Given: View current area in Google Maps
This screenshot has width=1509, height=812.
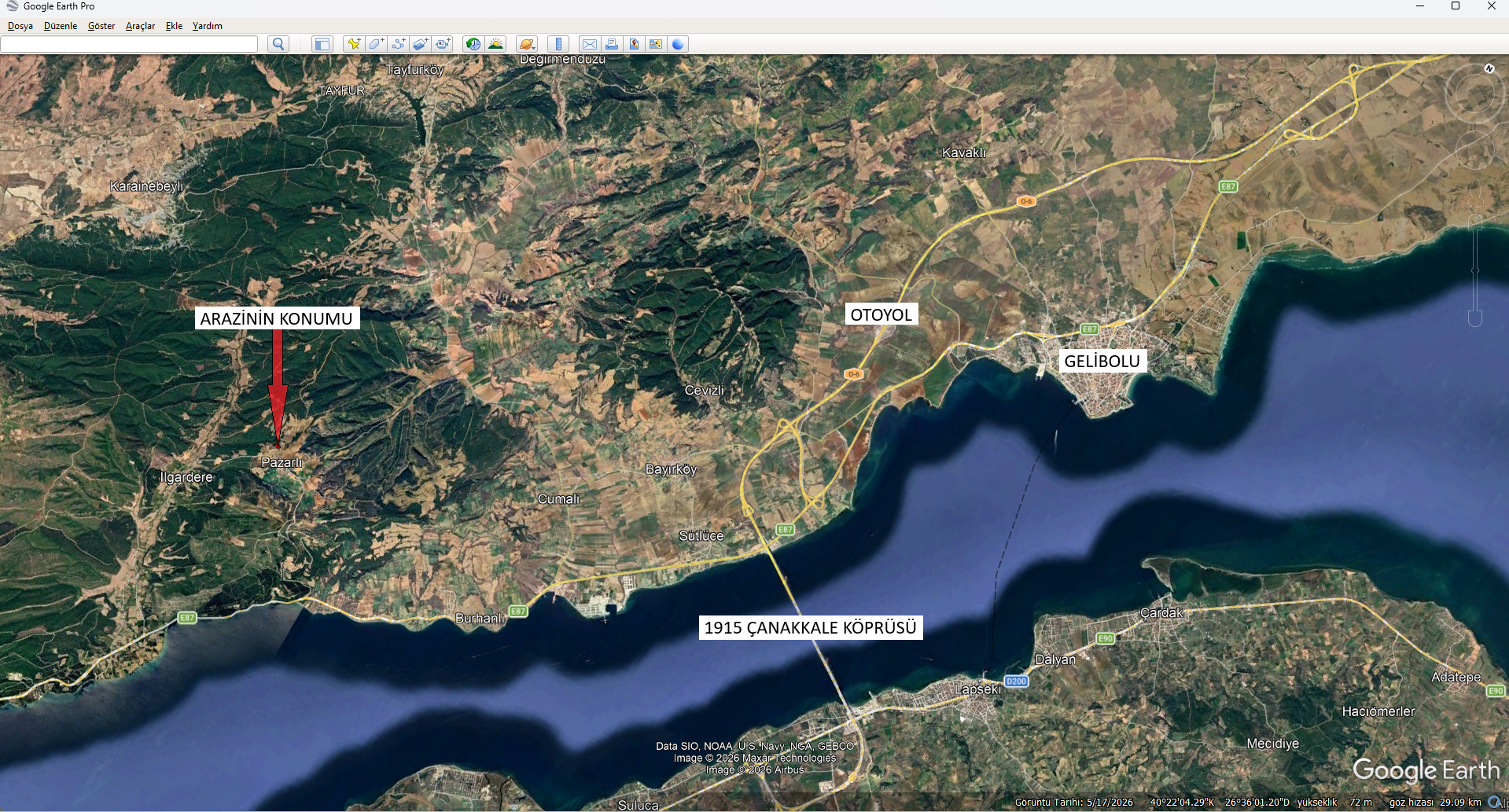Looking at the screenshot, I should [655, 44].
